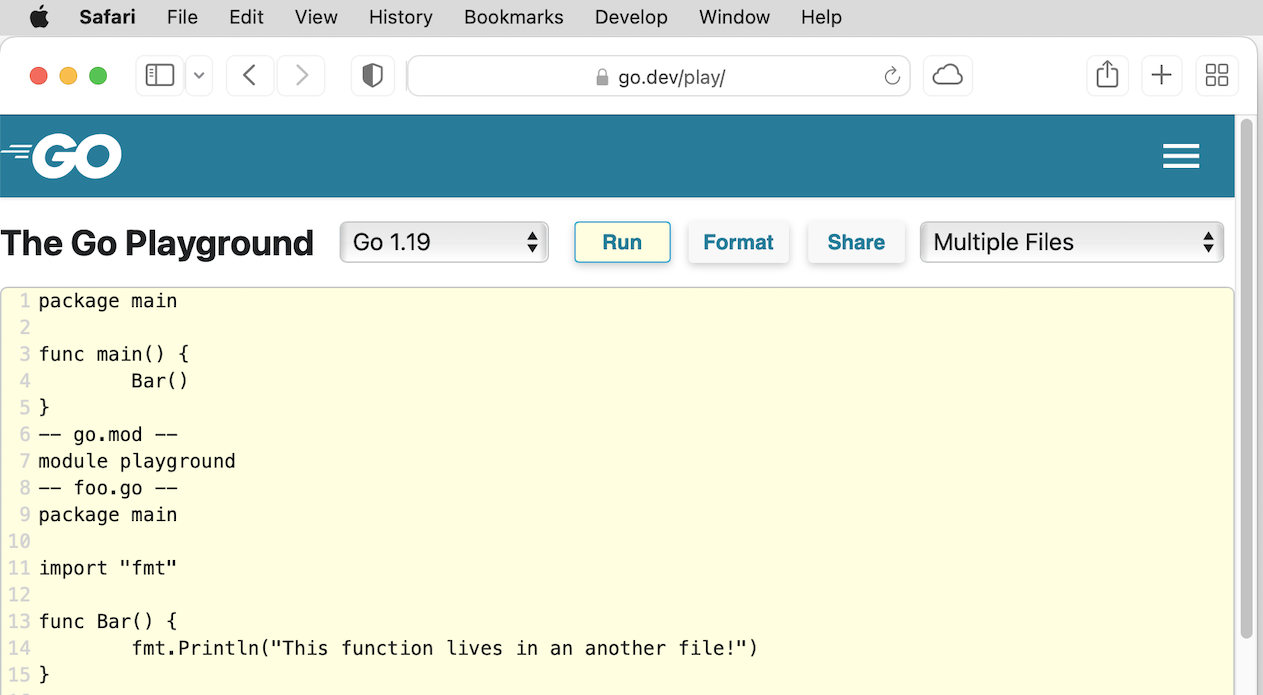Click the "-- go.mod --" line
Screen dimensions: 1263x695
(108, 434)
